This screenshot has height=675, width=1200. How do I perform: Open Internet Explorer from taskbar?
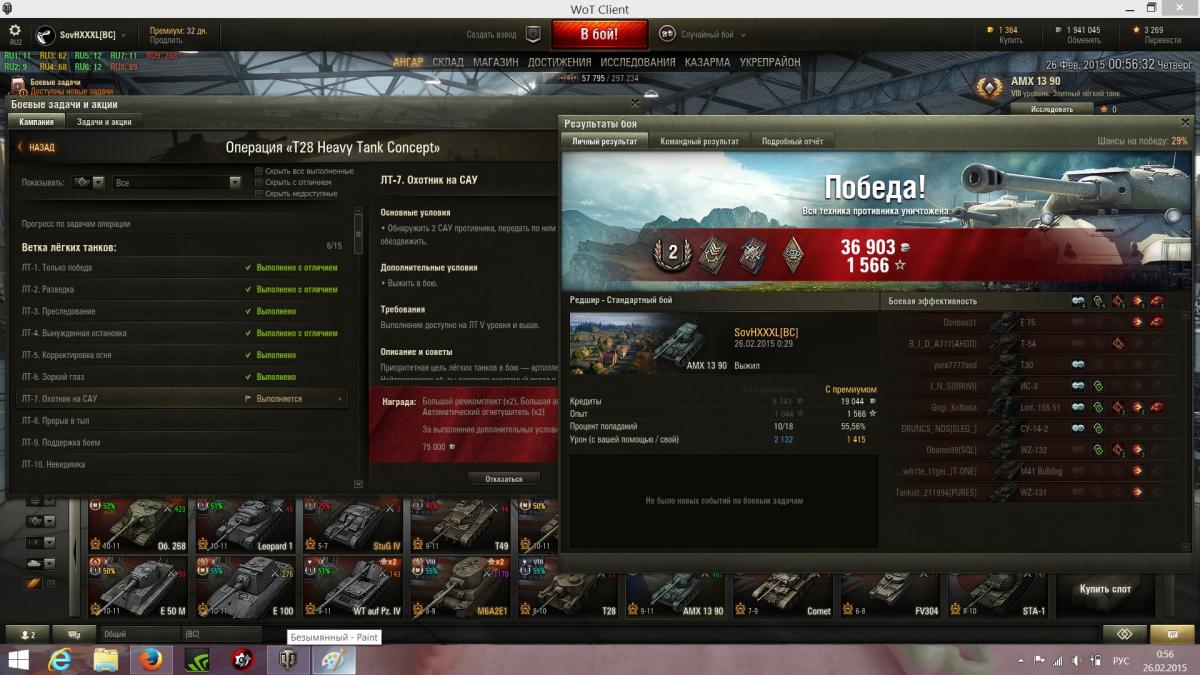point(60,660)
